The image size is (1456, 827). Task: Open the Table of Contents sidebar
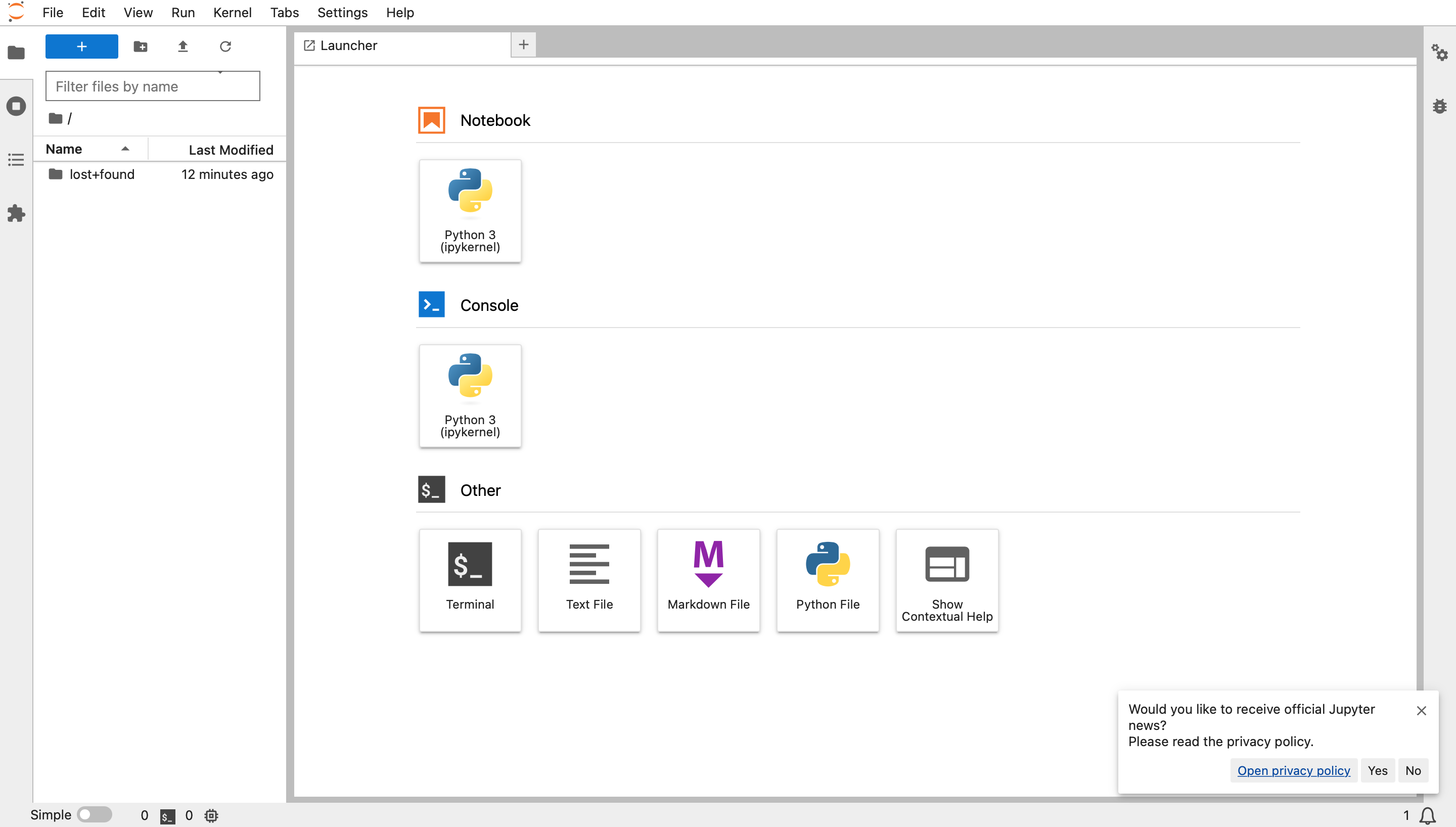click(16, 160)
